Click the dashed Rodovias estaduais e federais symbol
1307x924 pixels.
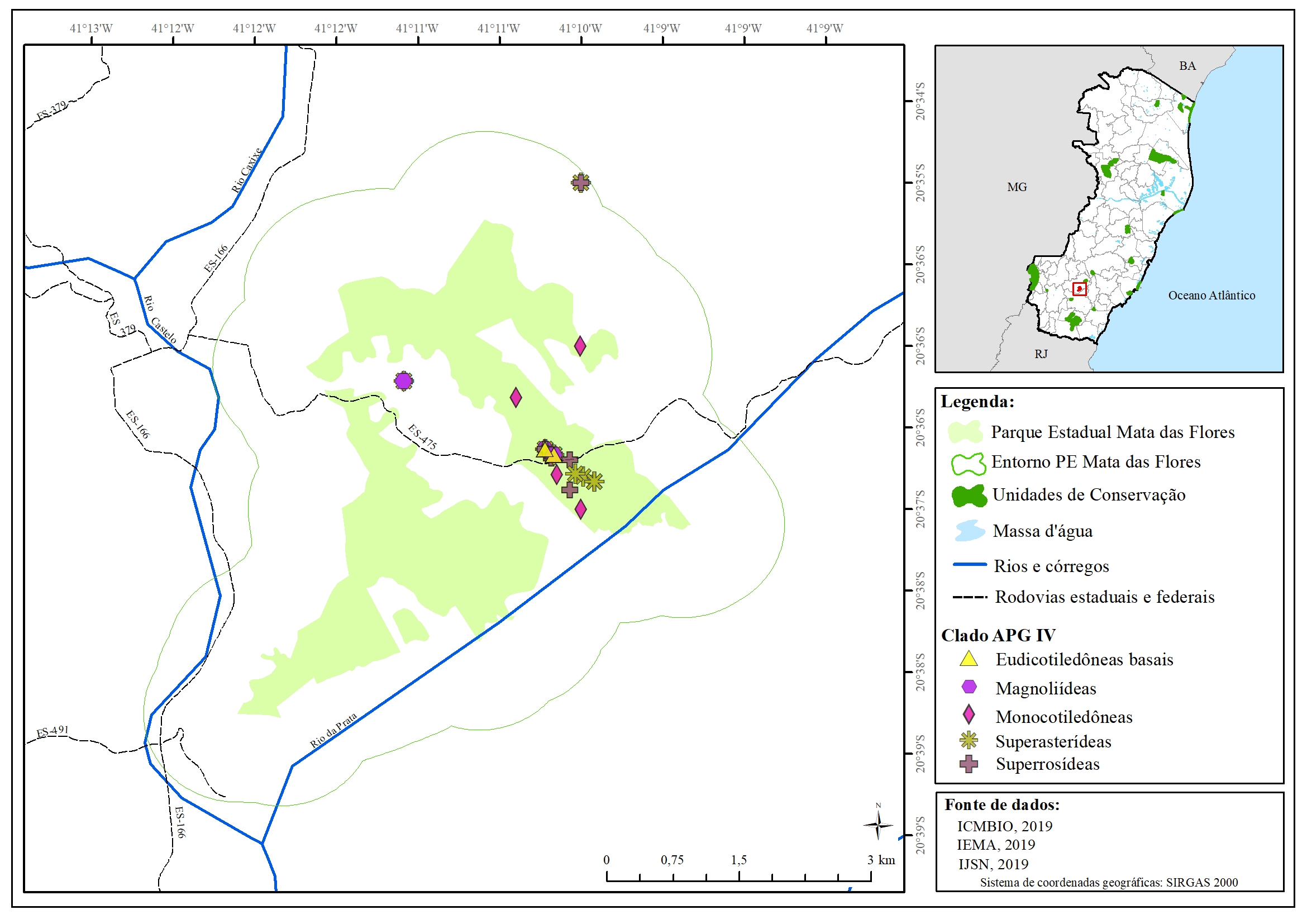[970, 597]
